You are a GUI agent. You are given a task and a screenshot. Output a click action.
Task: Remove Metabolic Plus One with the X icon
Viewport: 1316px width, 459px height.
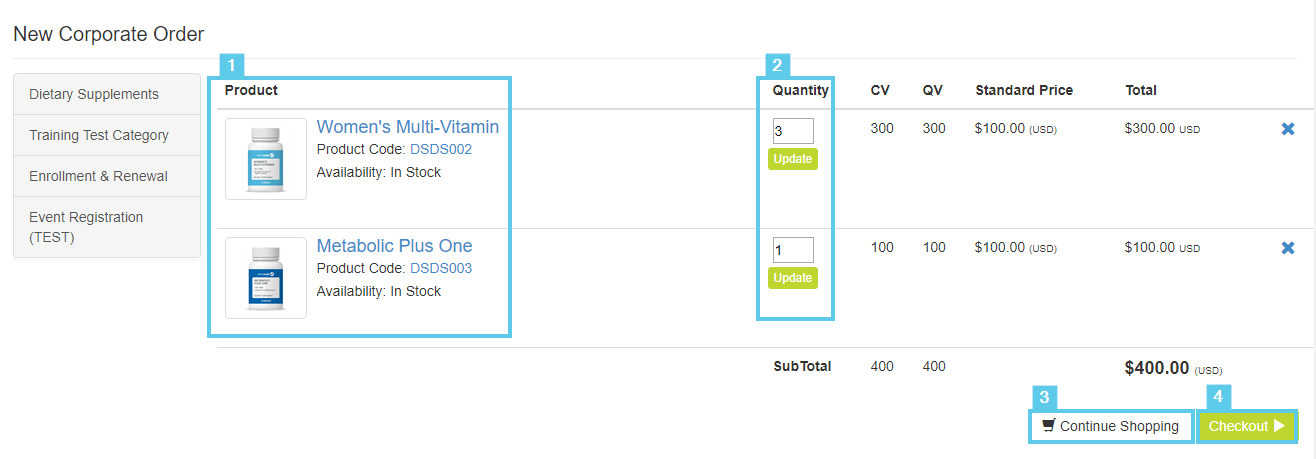(x=1288, y=248)
